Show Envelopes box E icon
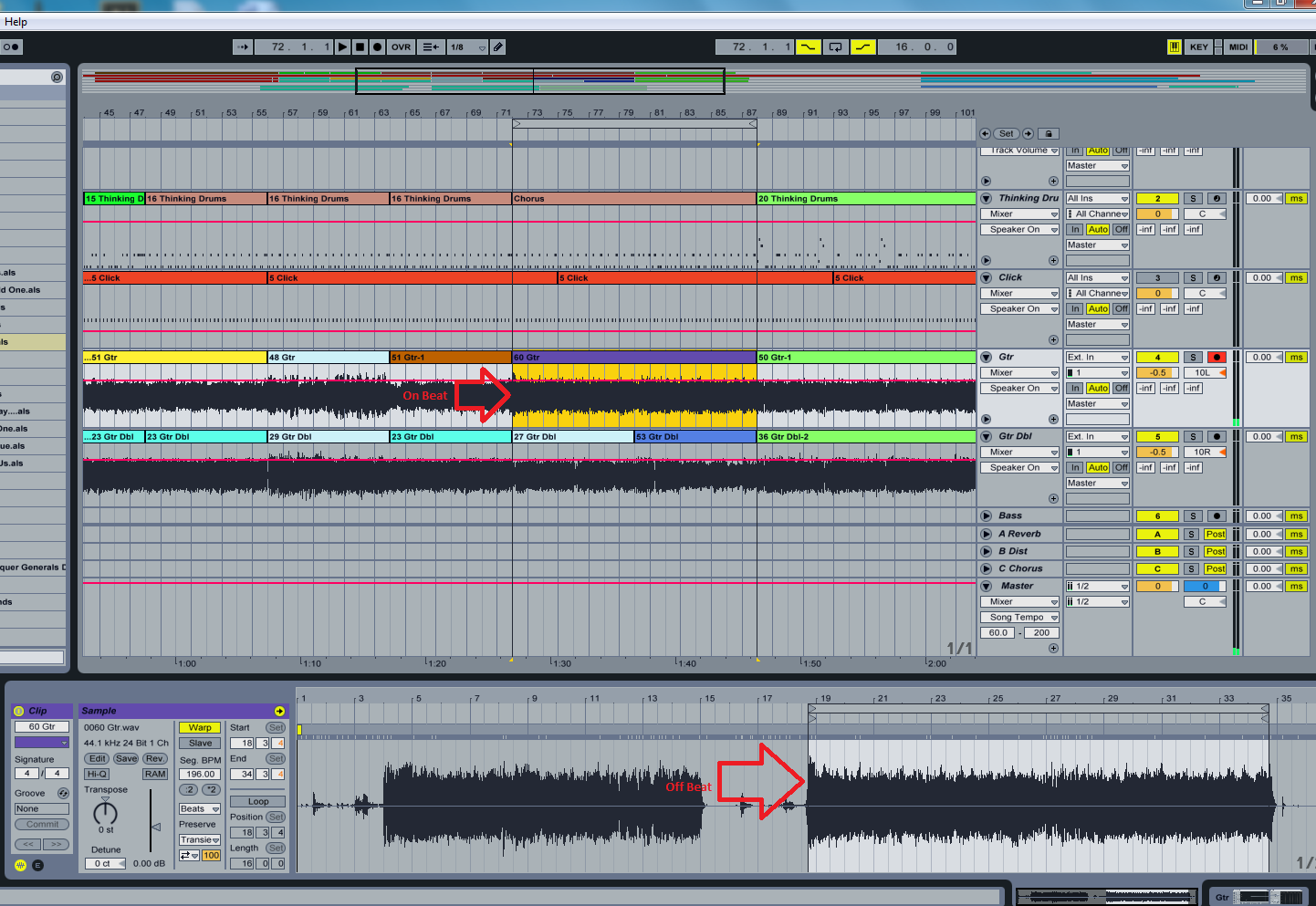Screen dimensions: 1316x906 coord(37,865)
